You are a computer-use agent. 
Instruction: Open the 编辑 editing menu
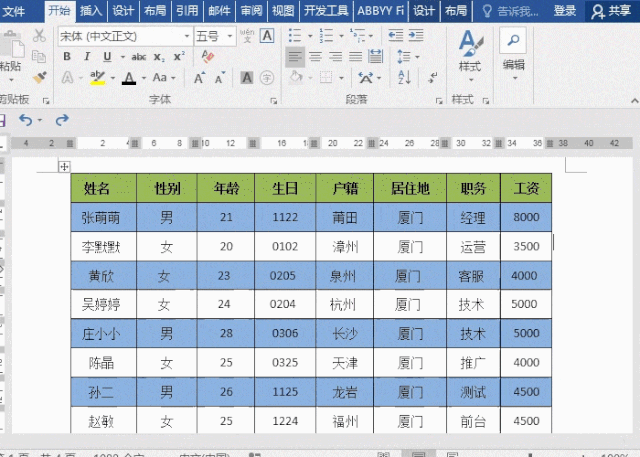(513, 55)
